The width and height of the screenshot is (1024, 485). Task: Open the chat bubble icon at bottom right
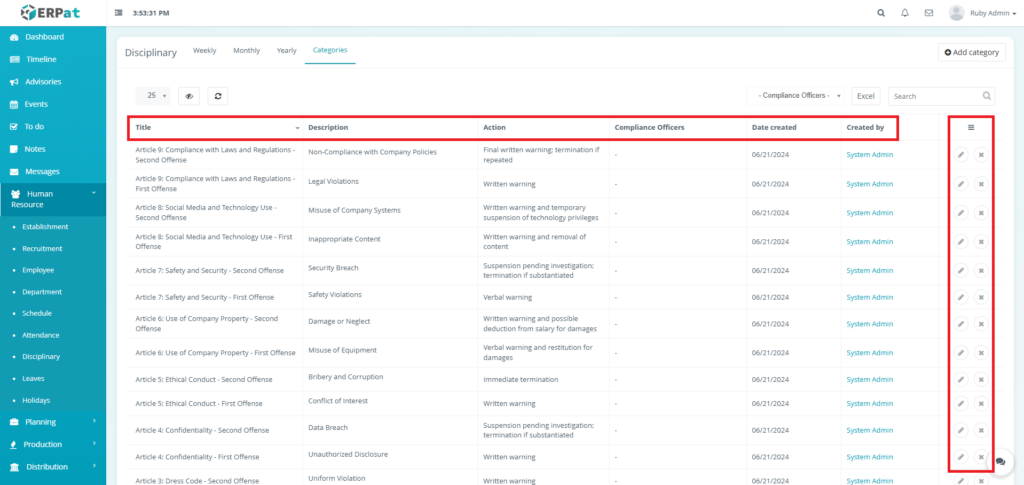1000,461
